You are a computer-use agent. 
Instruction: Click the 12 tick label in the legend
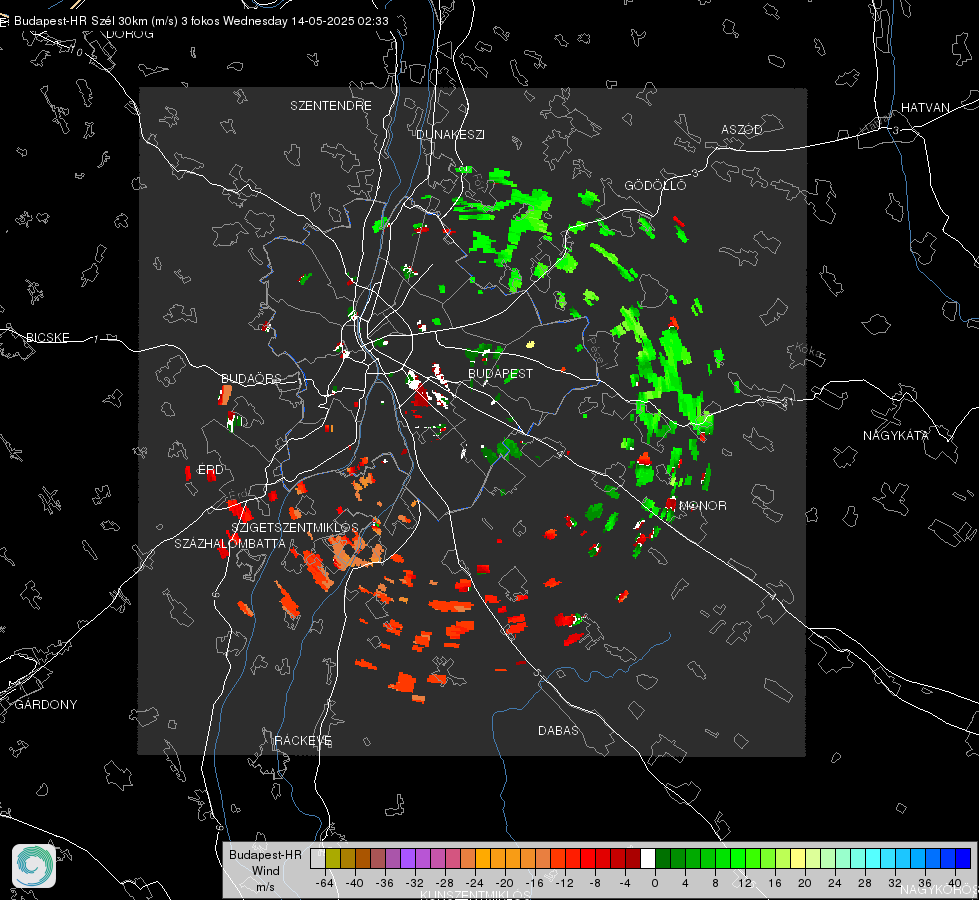click(x=744, y=883)
